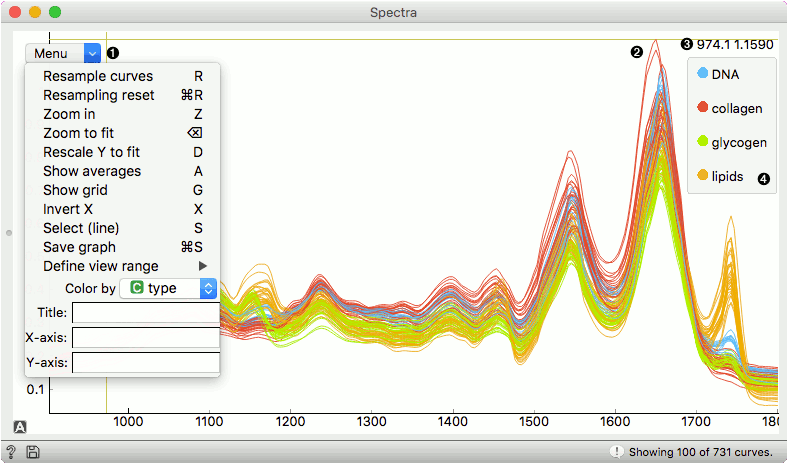This screenshot has width=788, height=464.
Task: Click the glycogen green legend marker
Action: [x=703, y=141]
